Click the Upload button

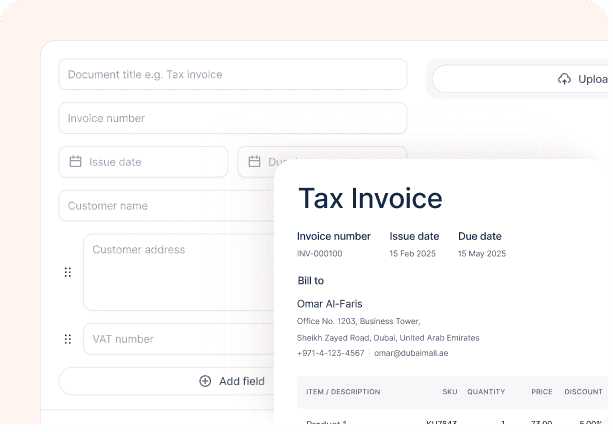click(x=520, y=79)
